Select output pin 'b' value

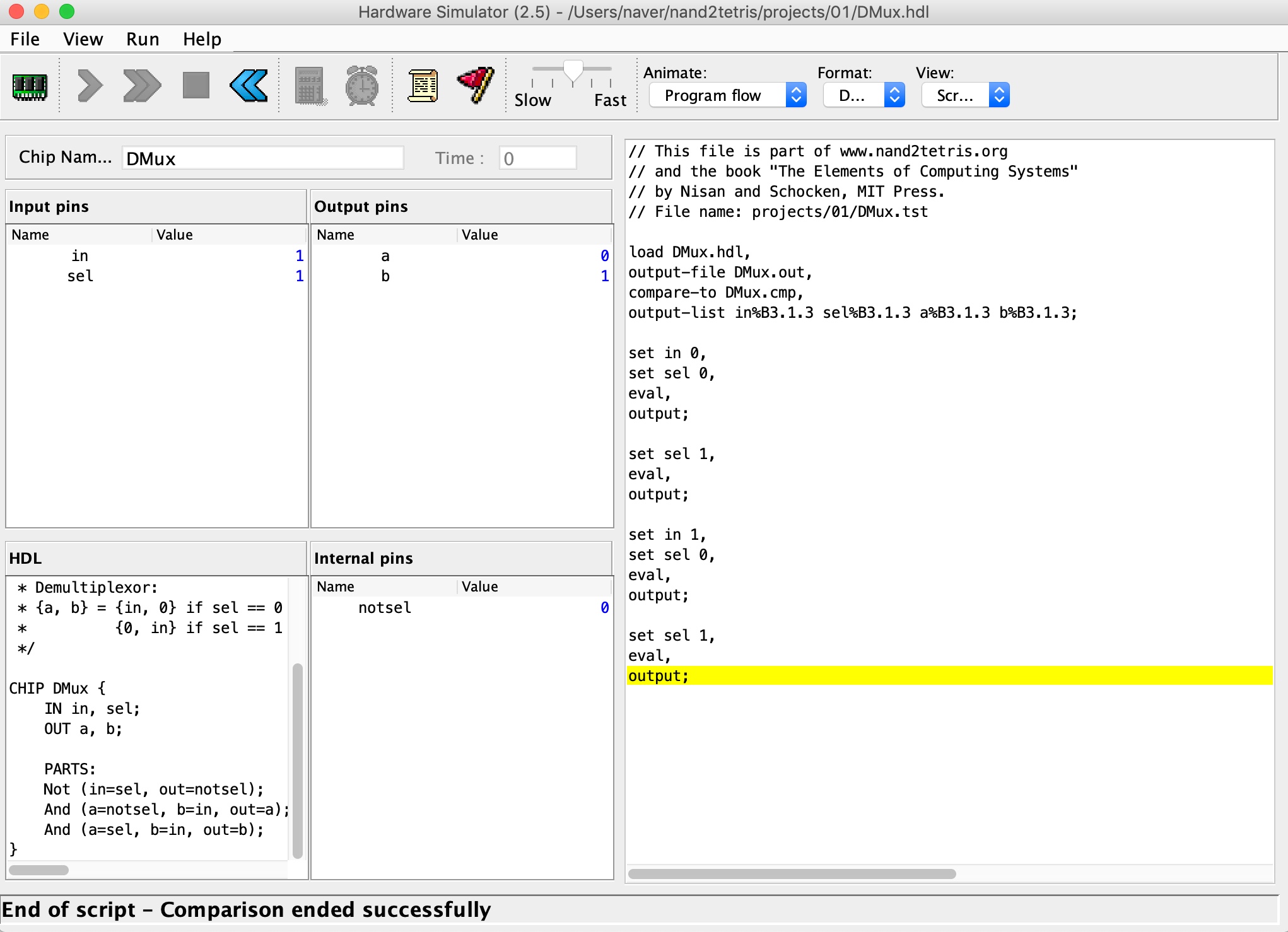[604, 276]
